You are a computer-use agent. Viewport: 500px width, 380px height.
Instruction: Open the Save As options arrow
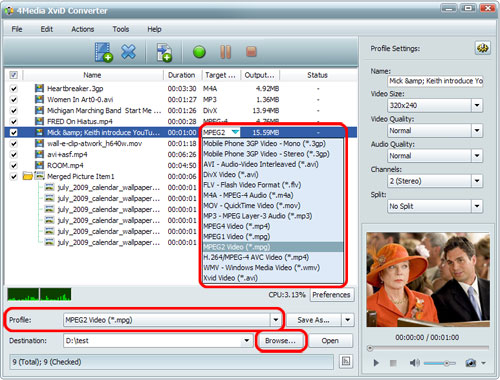click(348, 320)
